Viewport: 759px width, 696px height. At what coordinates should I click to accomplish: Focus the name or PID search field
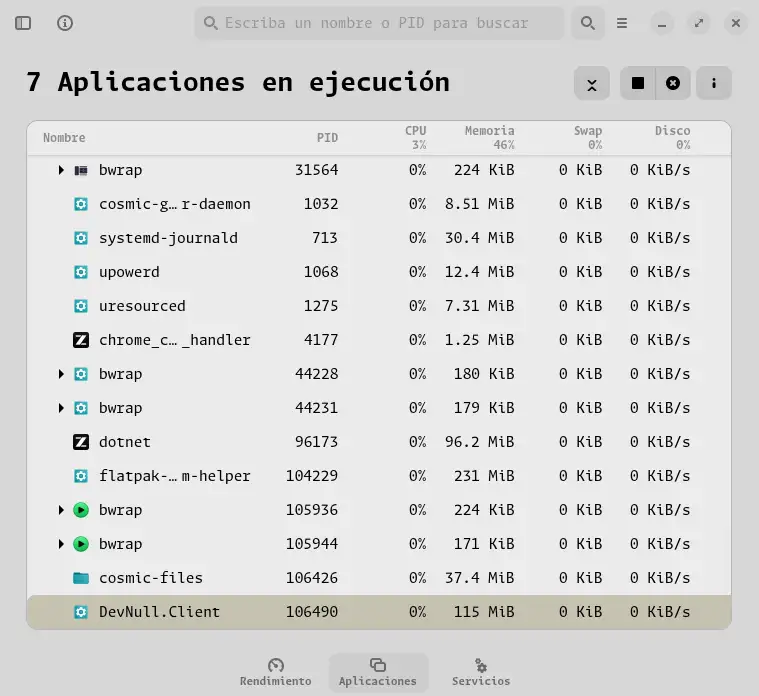pos(380,23)
